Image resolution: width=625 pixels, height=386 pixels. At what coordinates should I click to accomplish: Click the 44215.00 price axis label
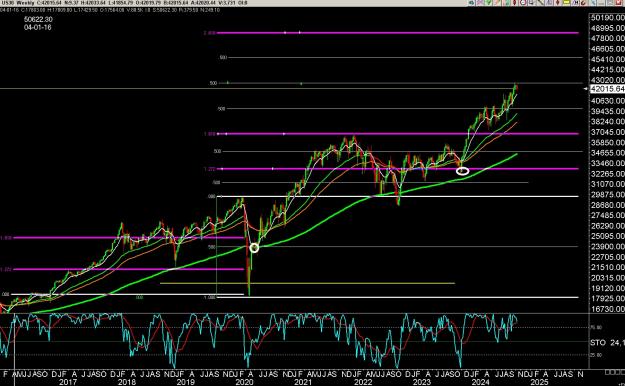pos(608,69)
